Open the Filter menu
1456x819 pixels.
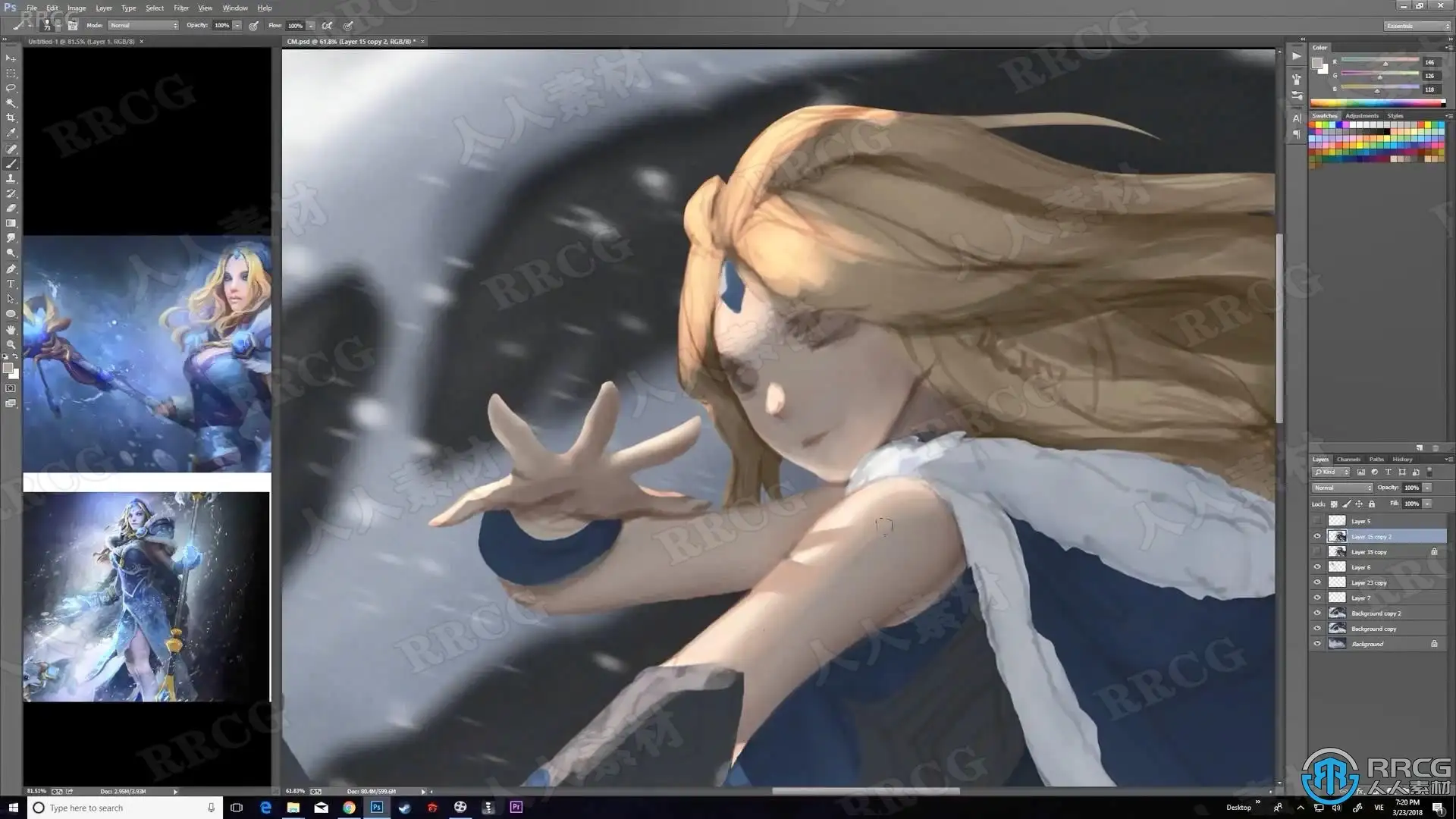tap(180, 8)
